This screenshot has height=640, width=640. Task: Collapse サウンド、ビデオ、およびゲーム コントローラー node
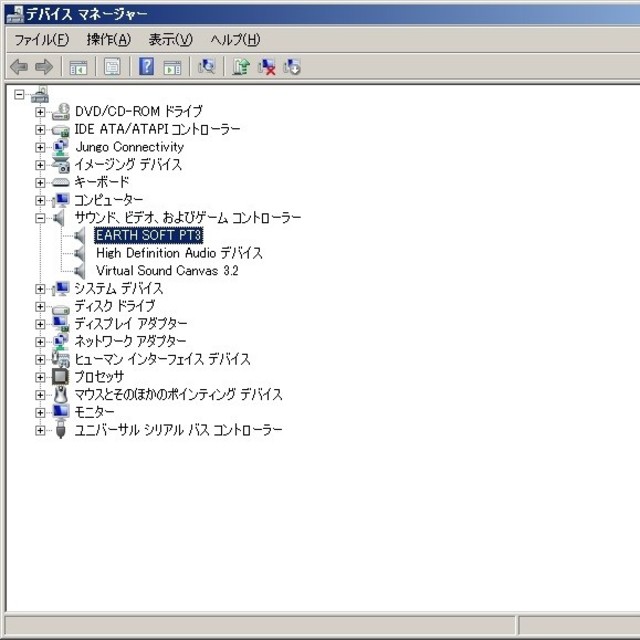(x=40, y=218)
